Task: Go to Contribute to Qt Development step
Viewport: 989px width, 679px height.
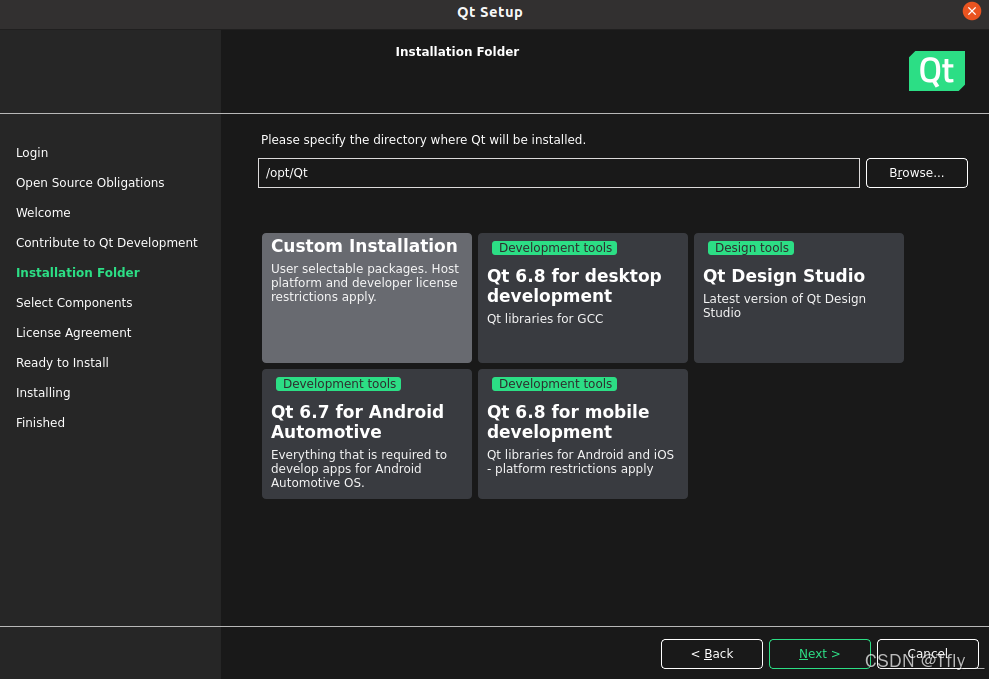Action: coord(107,243)
